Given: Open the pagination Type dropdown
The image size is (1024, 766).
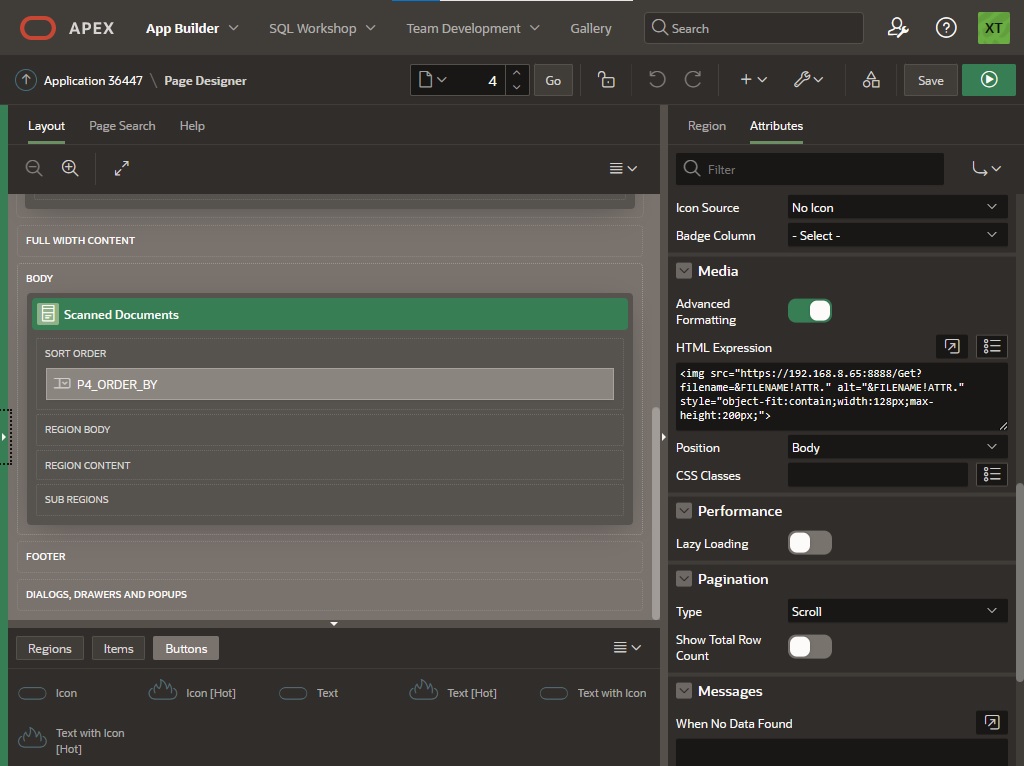Looking at the screenshot, I should click(x=896, y=611).
